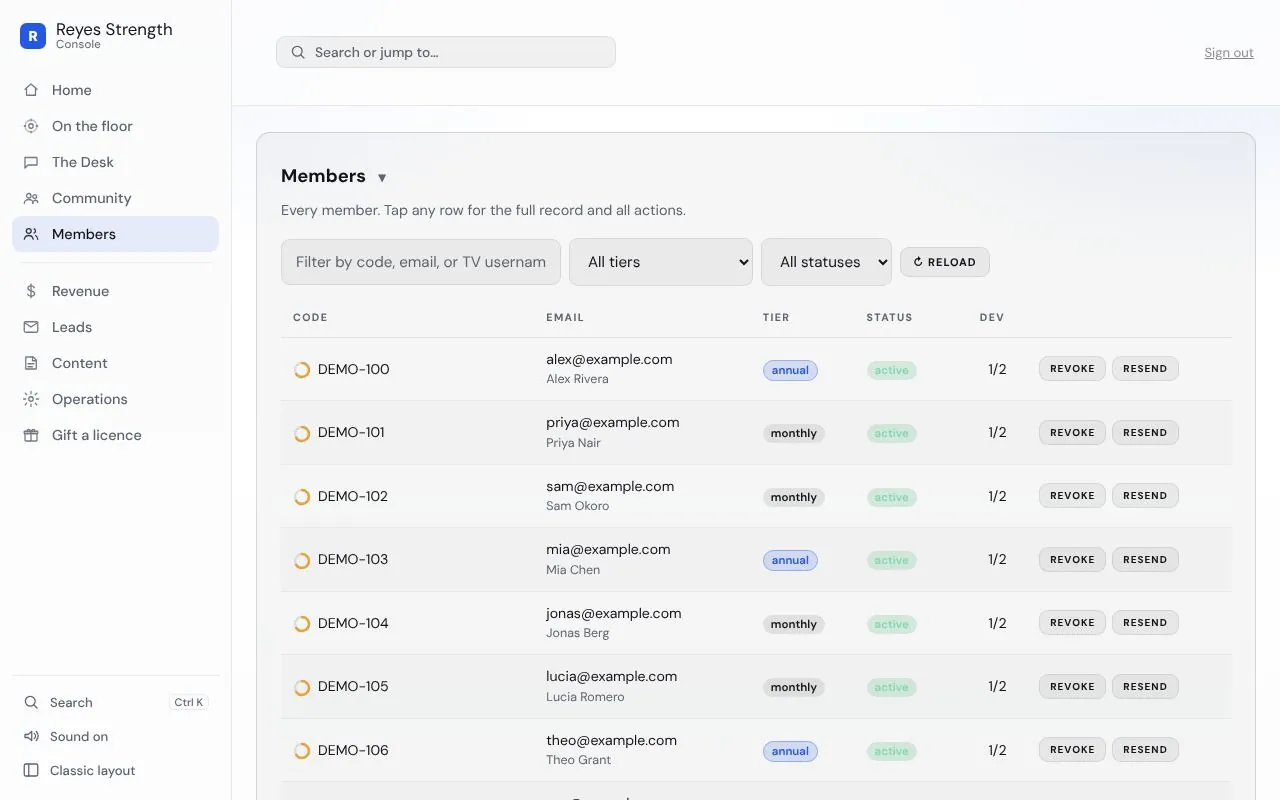This screenshot has width=1280, height=800.
Task: Select Members in the sidebar
Action: point(115,234)
